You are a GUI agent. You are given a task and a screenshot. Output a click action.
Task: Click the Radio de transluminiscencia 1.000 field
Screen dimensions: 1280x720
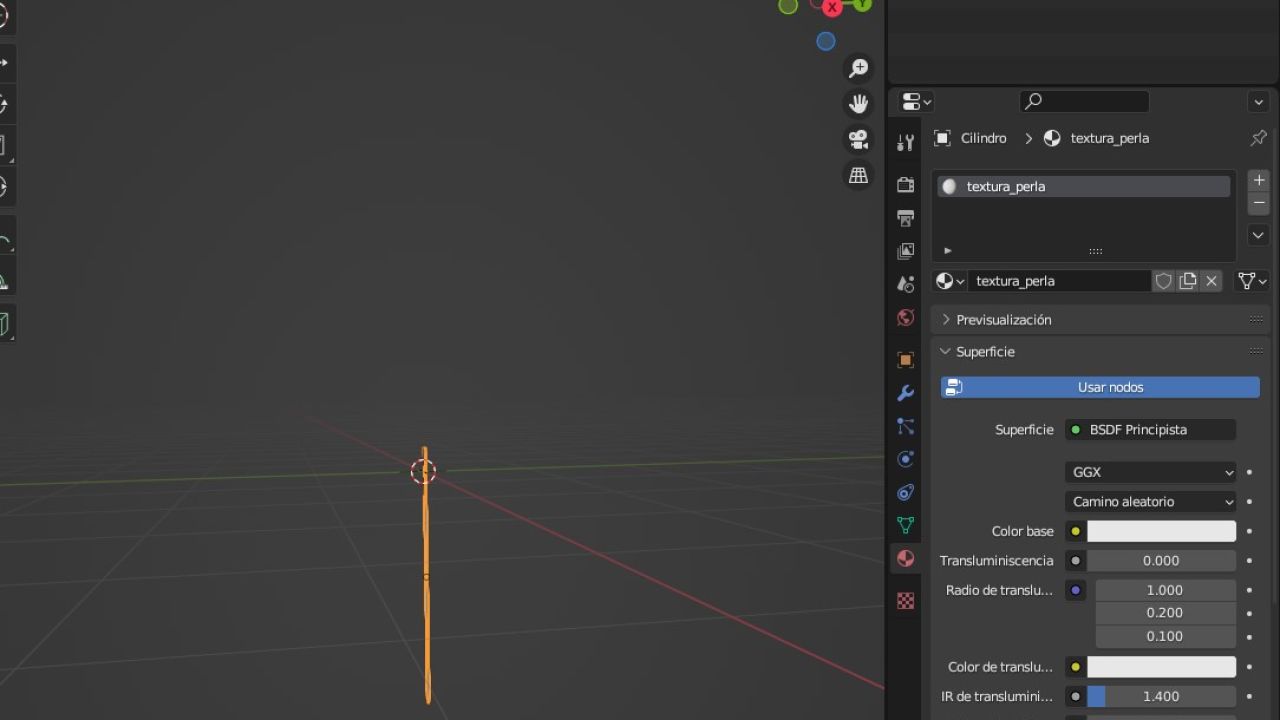tap(1166, 590)
